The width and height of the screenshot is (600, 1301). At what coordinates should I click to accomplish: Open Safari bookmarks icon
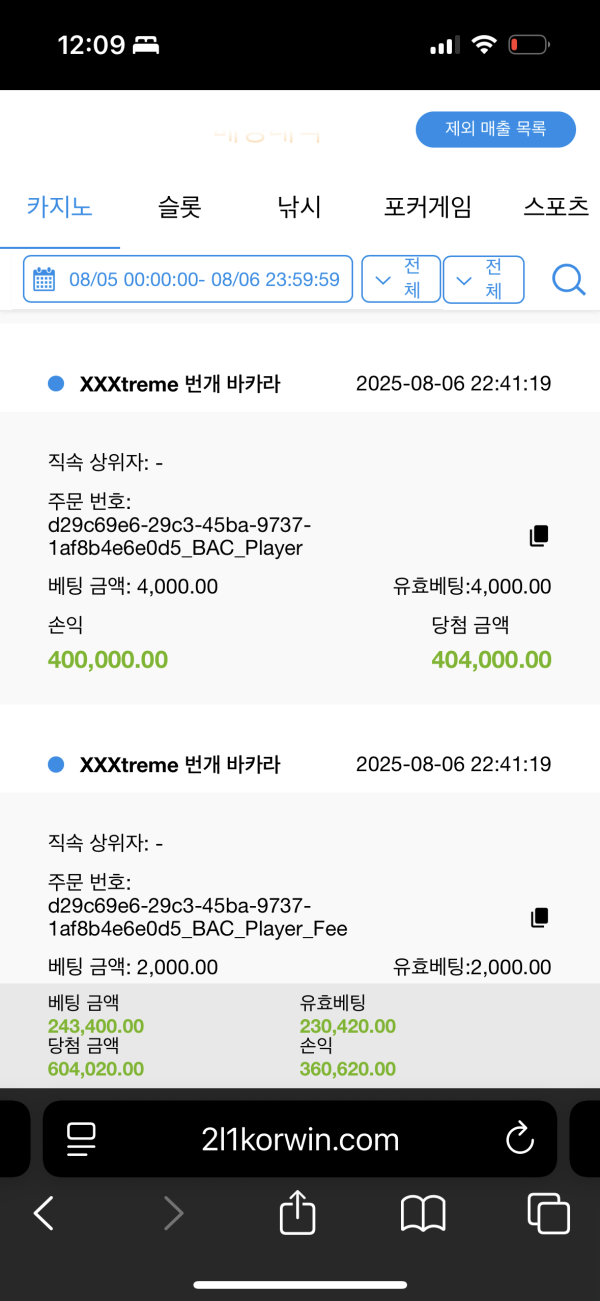click(423, 1214)
